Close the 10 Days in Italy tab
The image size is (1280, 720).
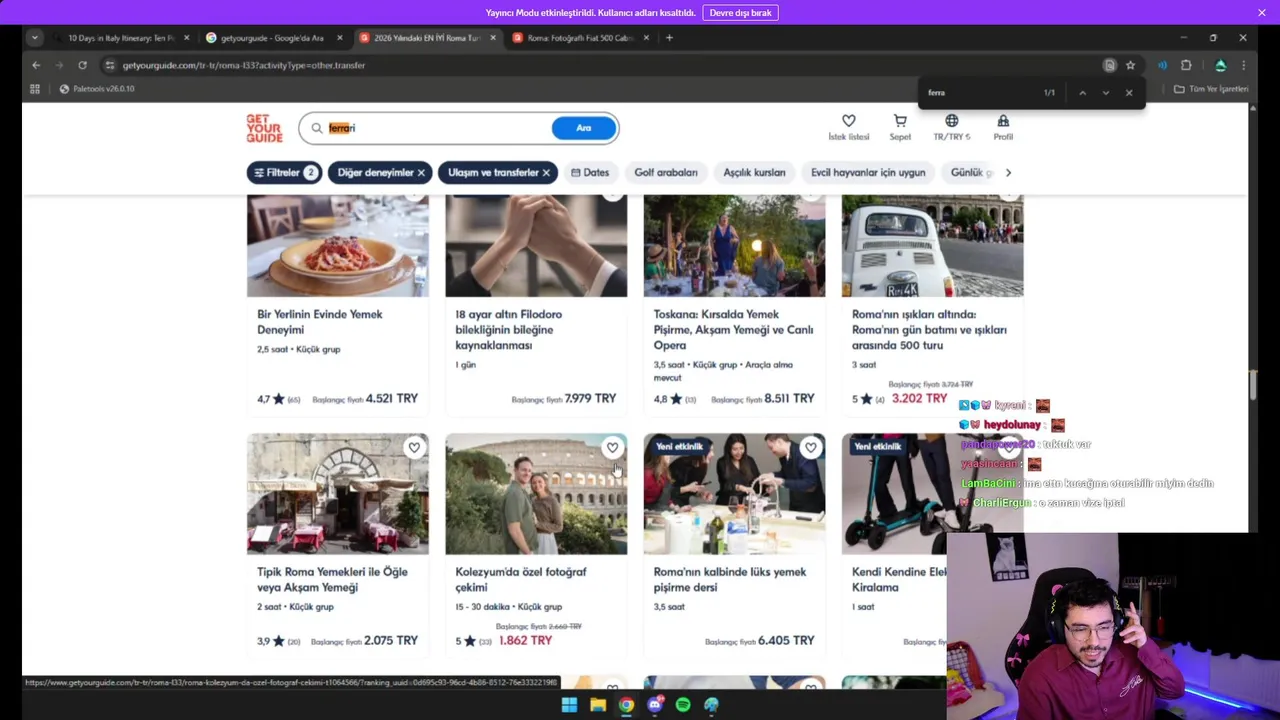click(x=186, y=38)
